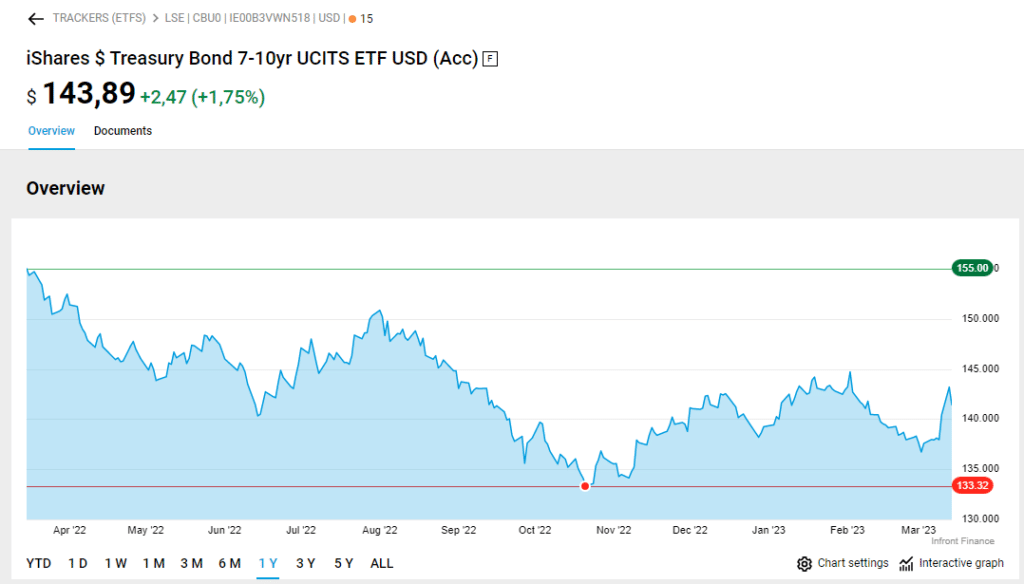The width and height of the screenshot is (1024, 584).
Task: Click the Chart settings text label
Action: click(x=853, y=563)
